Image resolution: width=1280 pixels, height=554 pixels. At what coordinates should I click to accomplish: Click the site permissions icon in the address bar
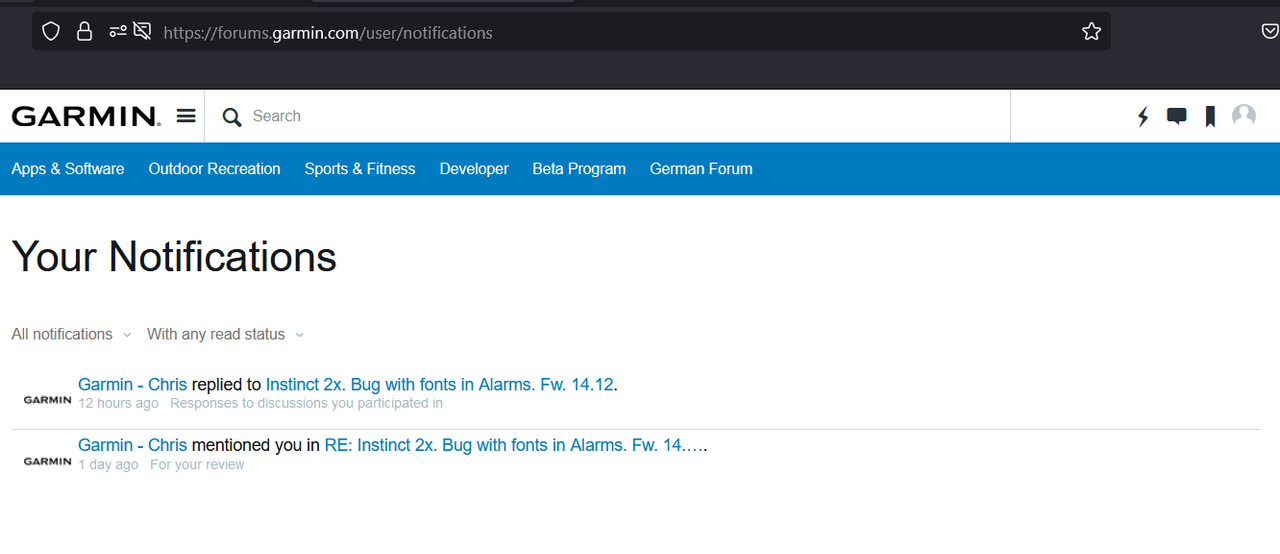tap(118, 32)
